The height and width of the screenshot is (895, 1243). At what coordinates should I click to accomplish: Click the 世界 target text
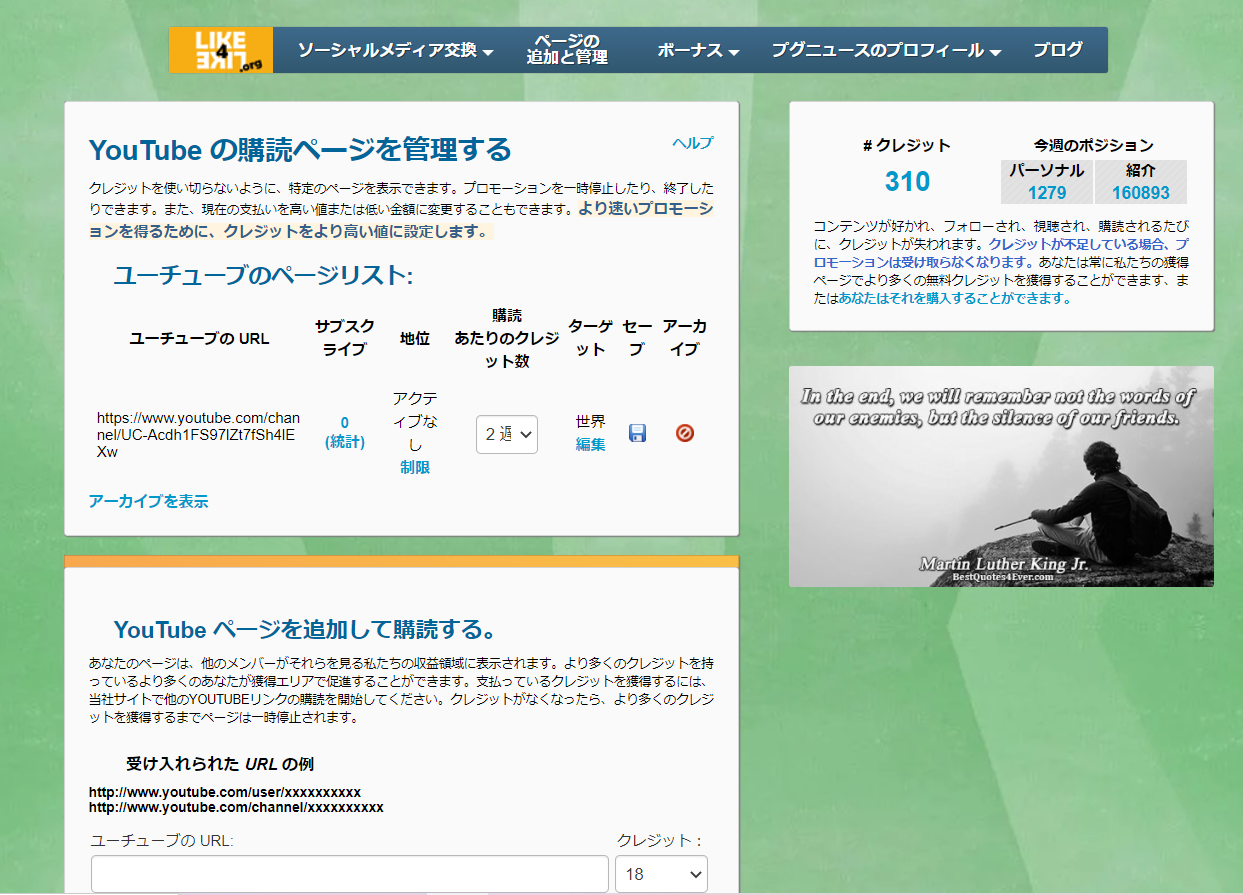pyautogui.click(x=591, y=421)
